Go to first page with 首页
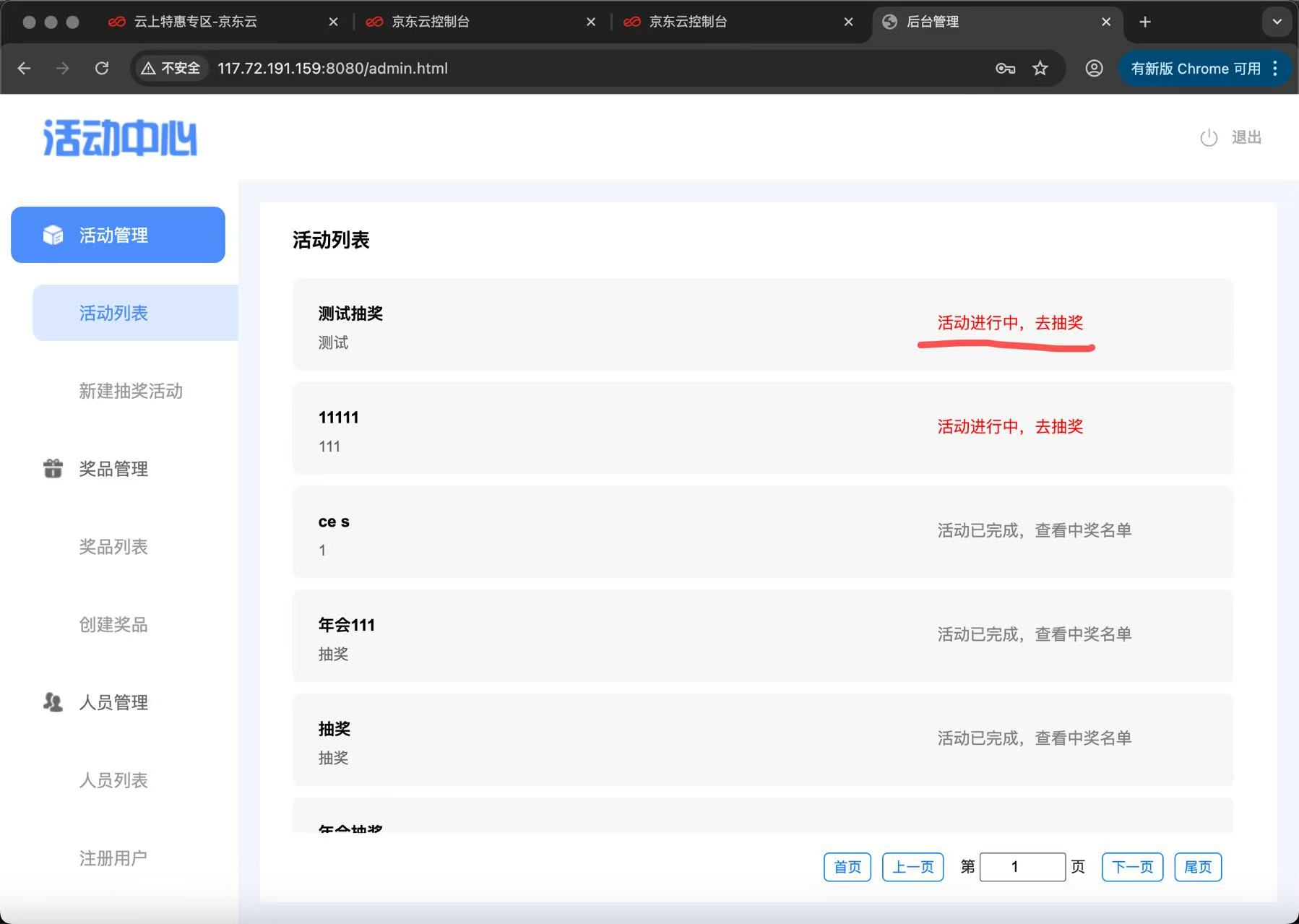This screenshot has height=924, width=1299. [847, 867]
